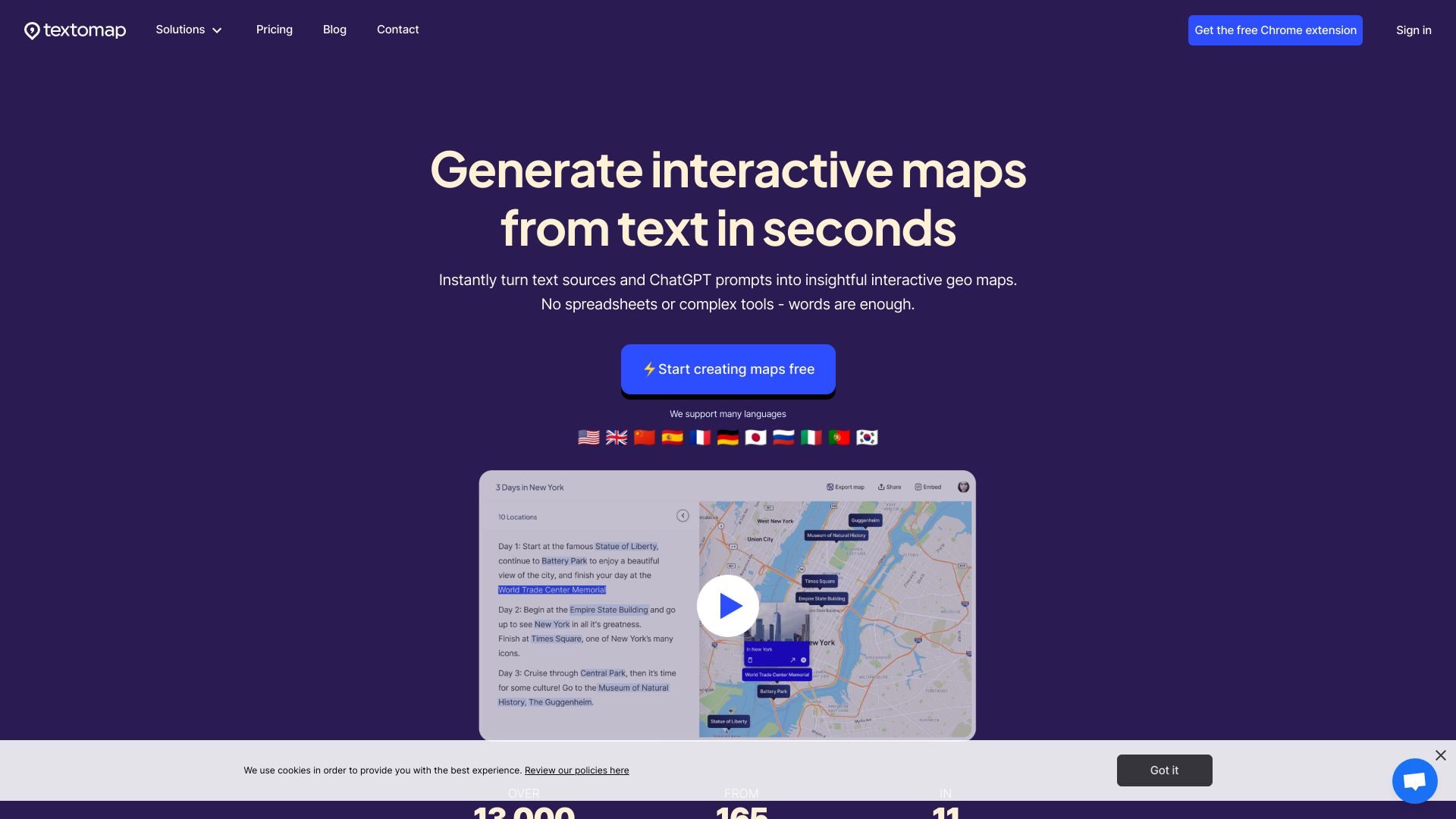
Task: Click the Got it cookie consent button
Action: 1164,770
